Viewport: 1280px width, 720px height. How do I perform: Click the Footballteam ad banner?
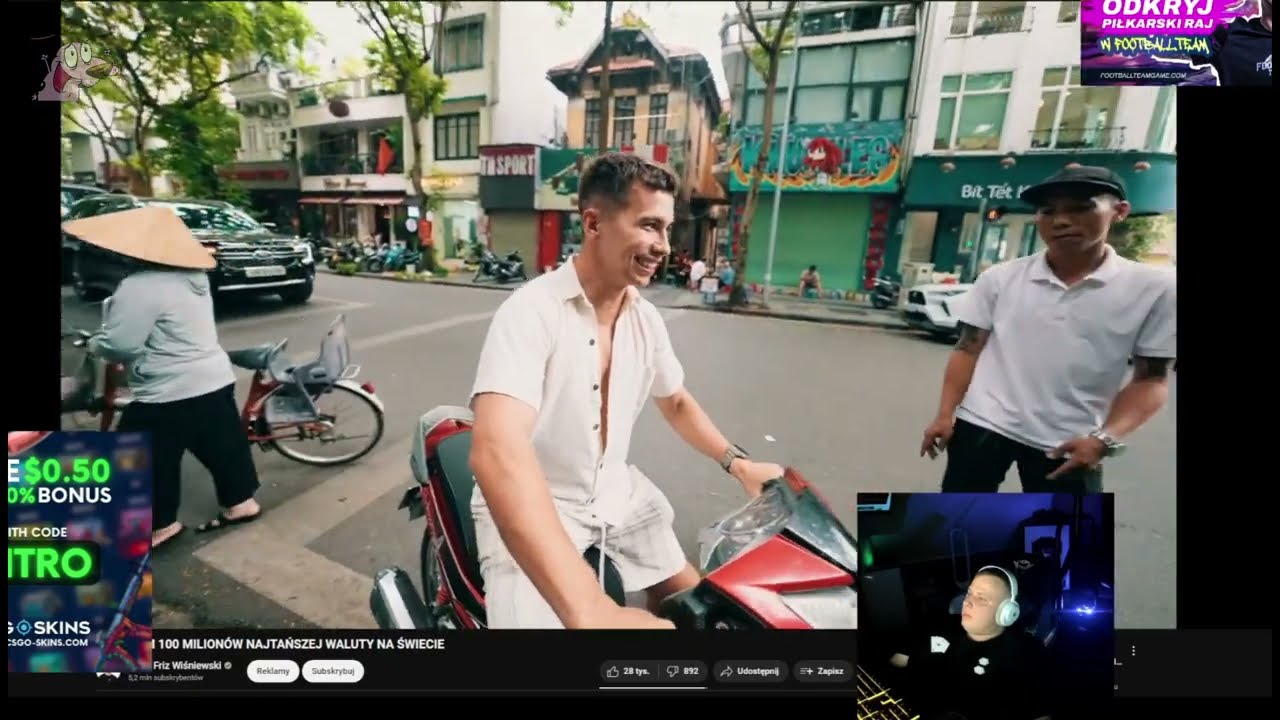(1176, 42)
